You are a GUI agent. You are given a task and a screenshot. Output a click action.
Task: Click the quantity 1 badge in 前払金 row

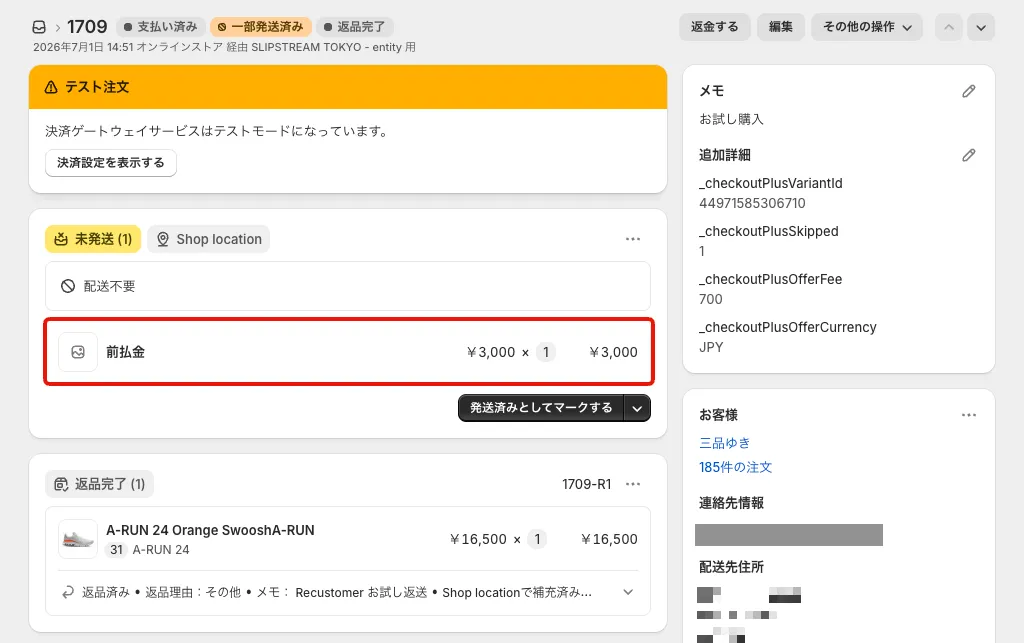(546, 352)
